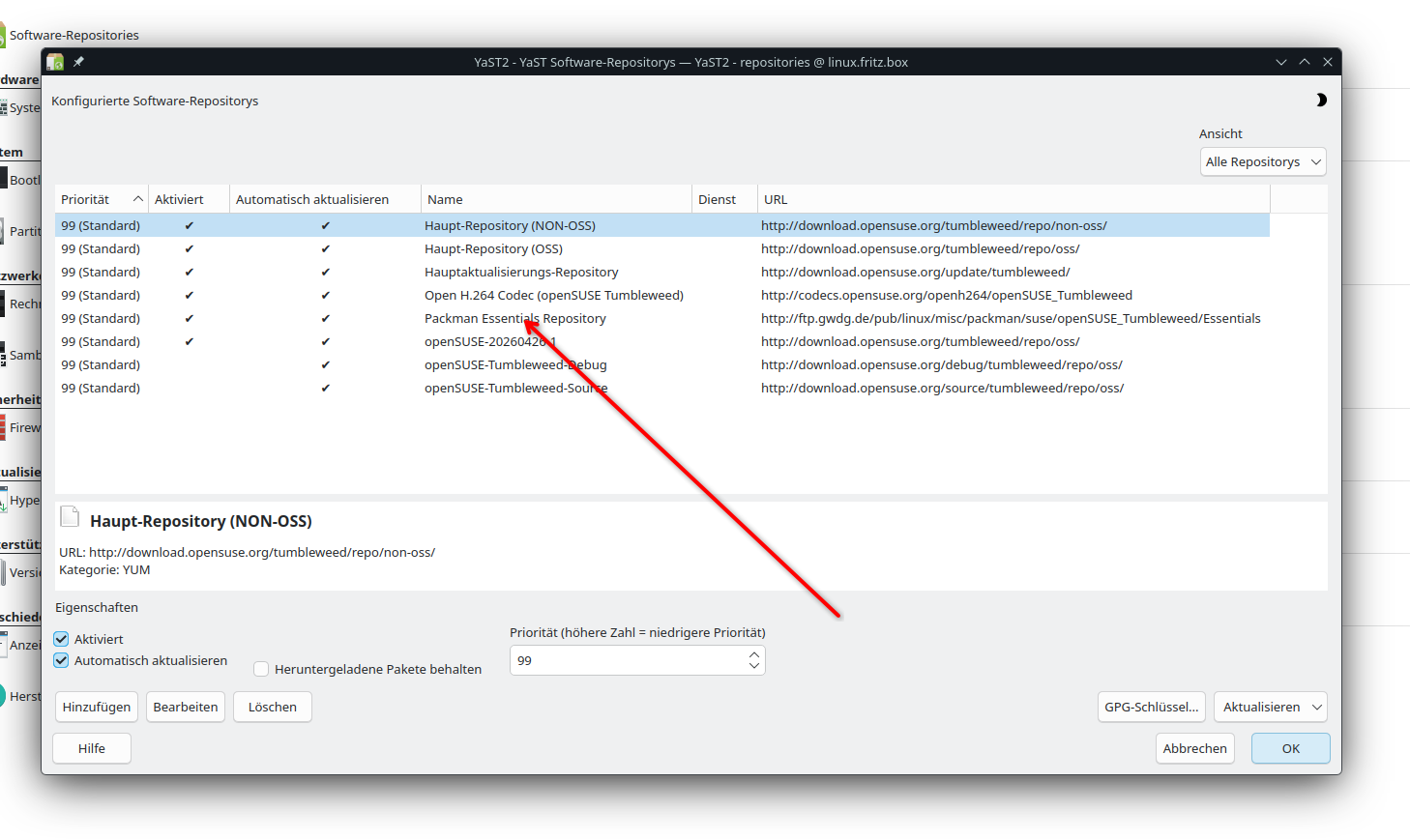Select the openSUSE-Tumbleweed-Source repository name
This screenshot has height=840, width=1410.
click(x=515, y=388)
